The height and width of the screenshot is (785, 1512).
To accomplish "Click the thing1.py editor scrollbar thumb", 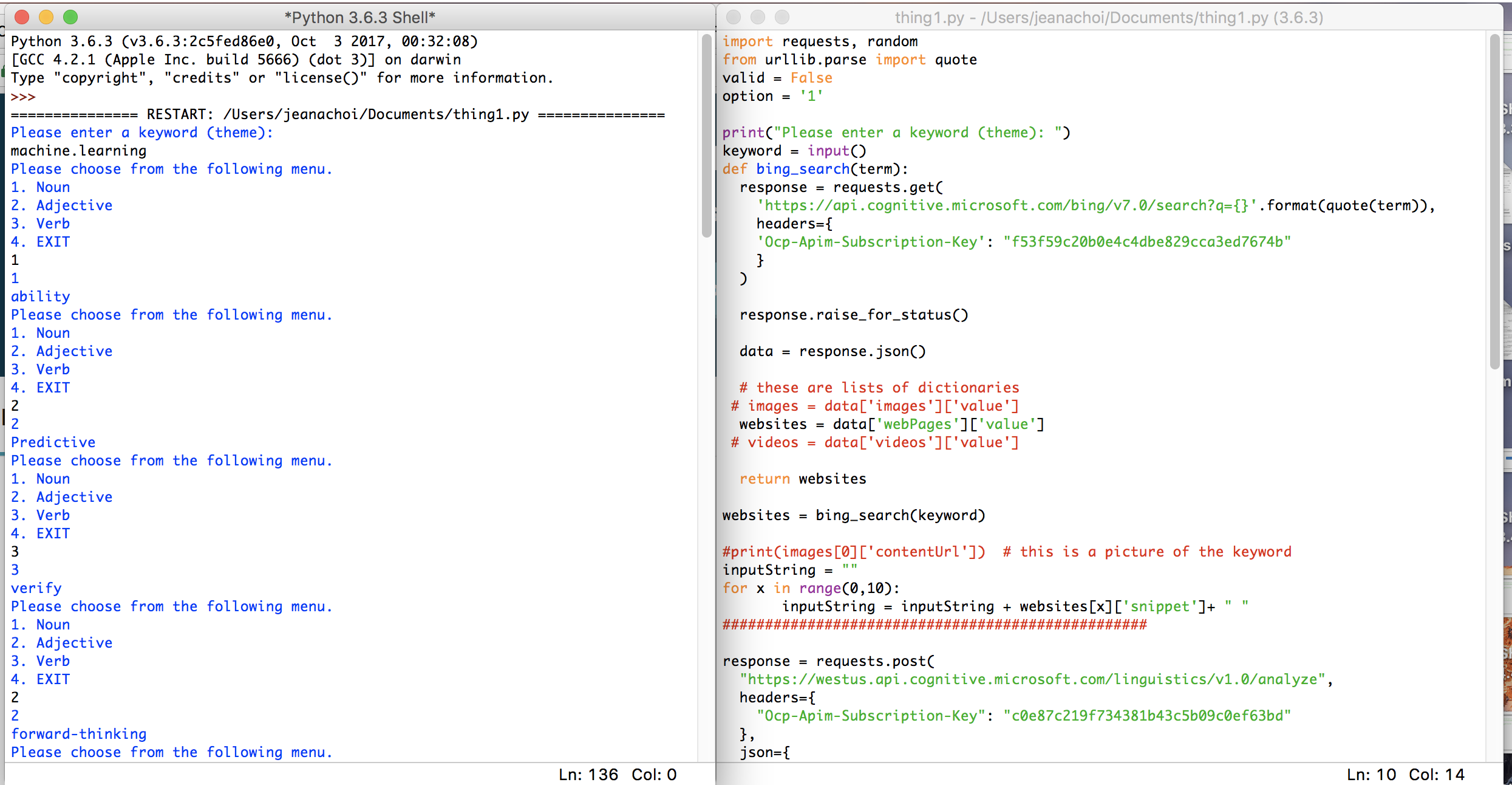I will point(1495,201).
